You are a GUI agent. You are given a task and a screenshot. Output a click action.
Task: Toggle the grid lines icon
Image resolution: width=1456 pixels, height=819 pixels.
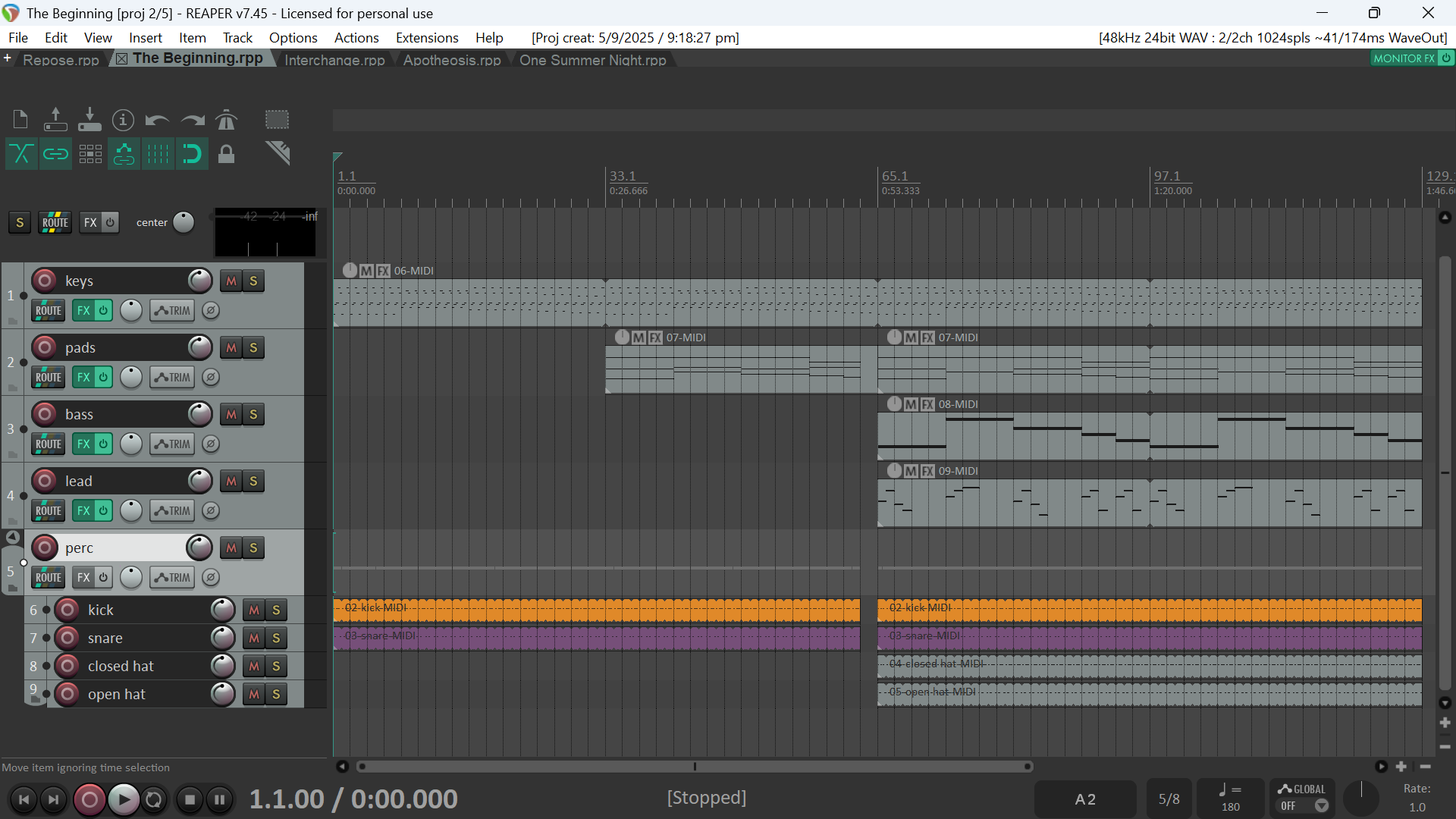point(158,154)
